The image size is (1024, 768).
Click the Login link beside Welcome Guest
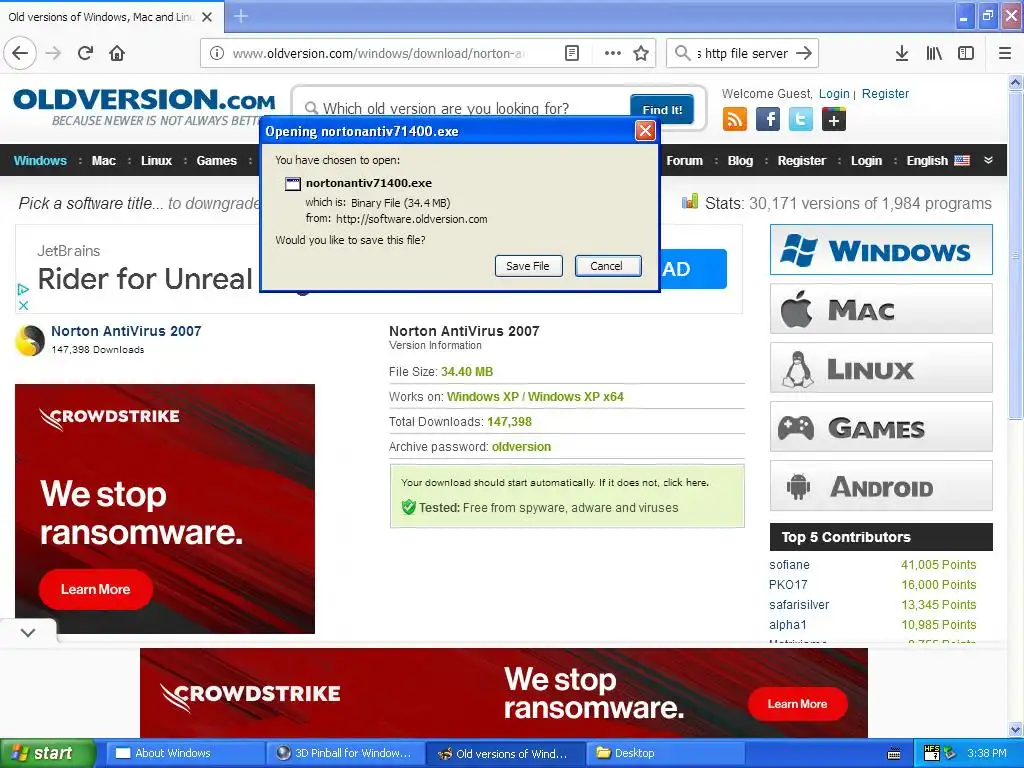coord(834,94)
